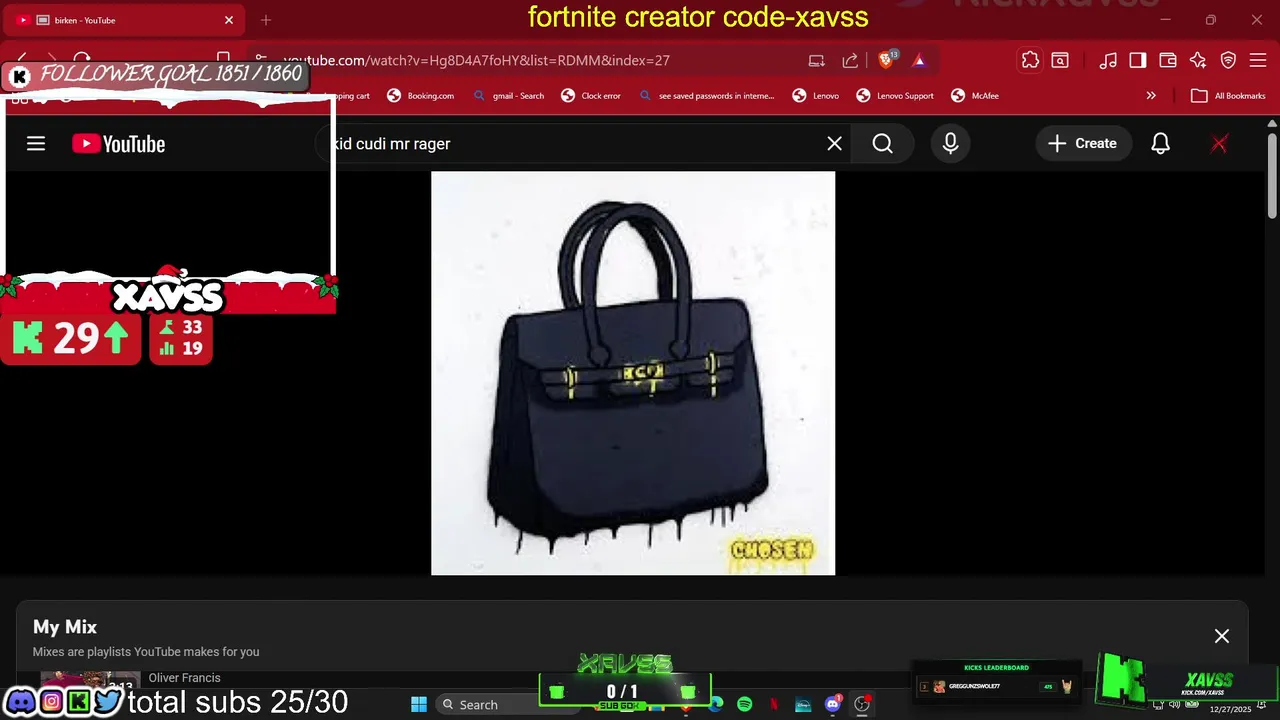Open the Edge browser taskbar icon
This screenshot has width=1280, height=720.
click(716, 704)
